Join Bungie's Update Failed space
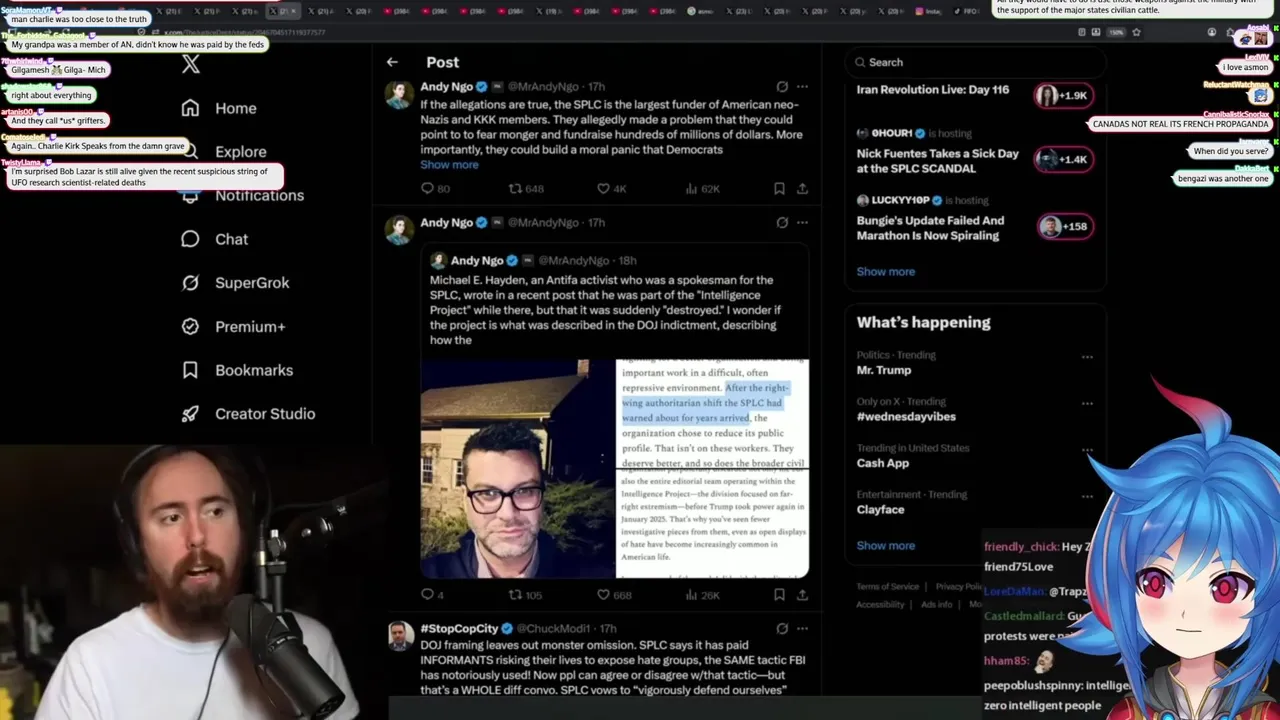Viewport: 1280px width, 720px height. point(930,228)
